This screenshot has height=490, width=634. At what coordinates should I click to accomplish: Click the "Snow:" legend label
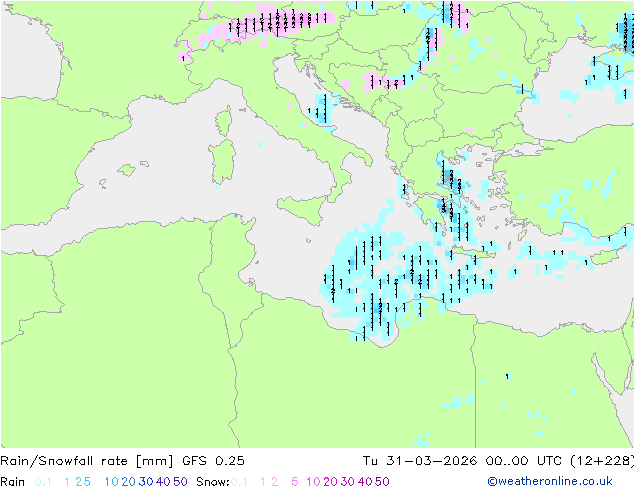tap(213, 482)
